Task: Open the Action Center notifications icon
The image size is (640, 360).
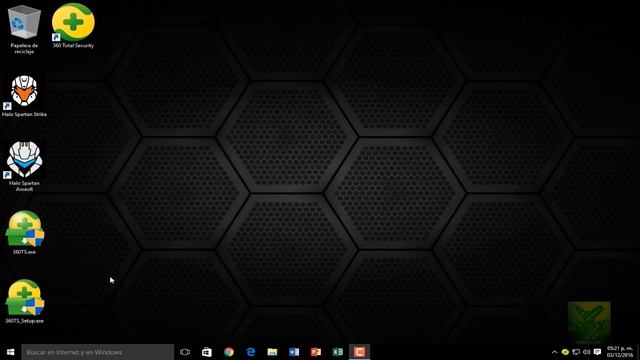Action: point(598,352)
